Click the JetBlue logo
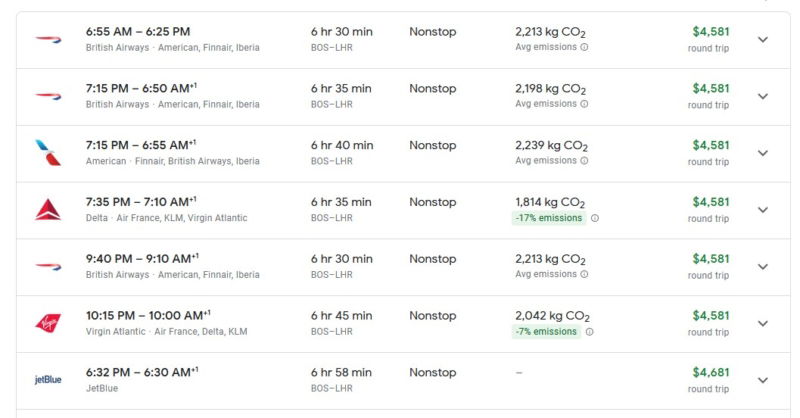800x418 pixels. (48, 380)
